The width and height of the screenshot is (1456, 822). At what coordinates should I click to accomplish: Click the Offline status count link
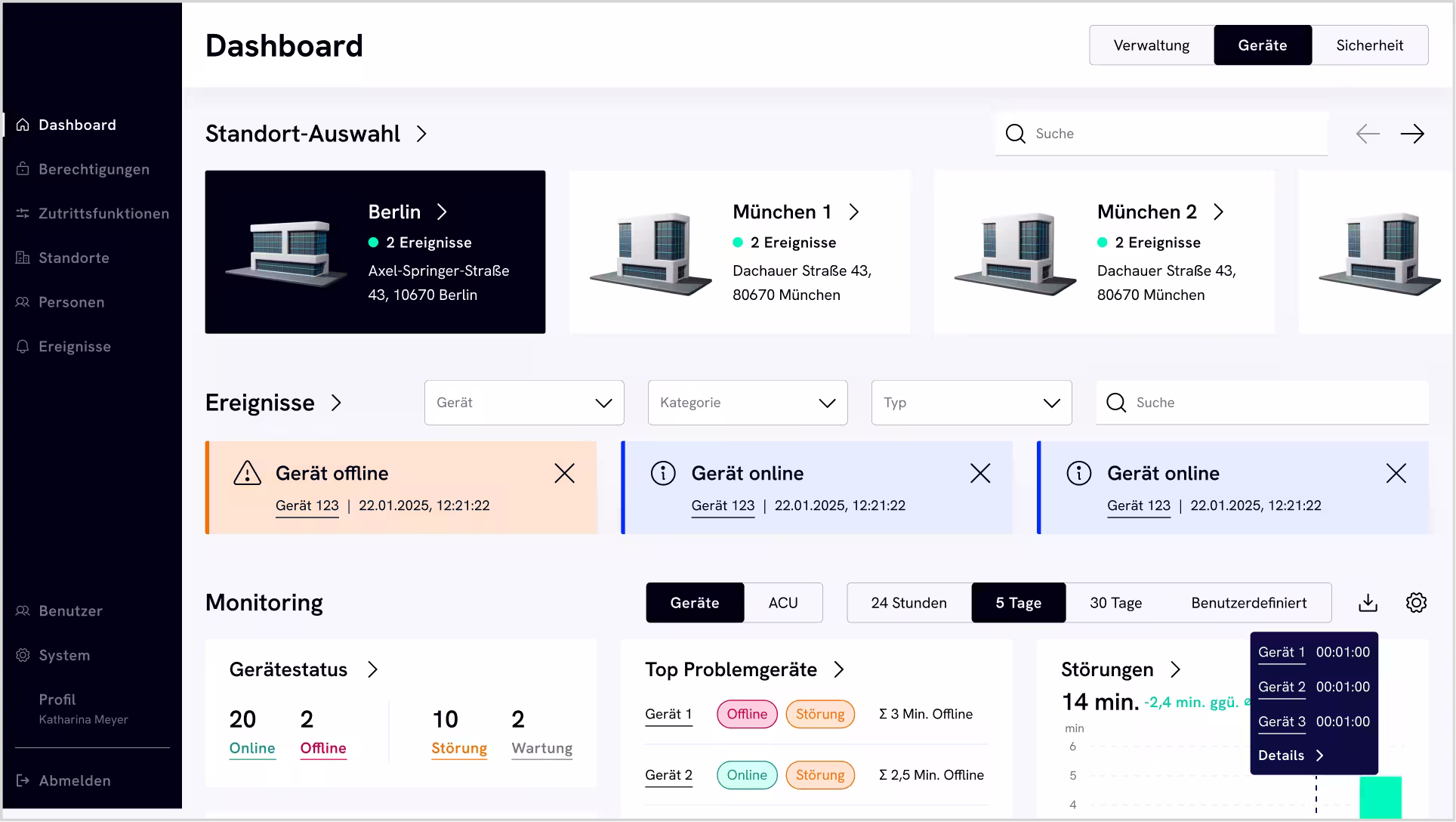pos(323,748)
